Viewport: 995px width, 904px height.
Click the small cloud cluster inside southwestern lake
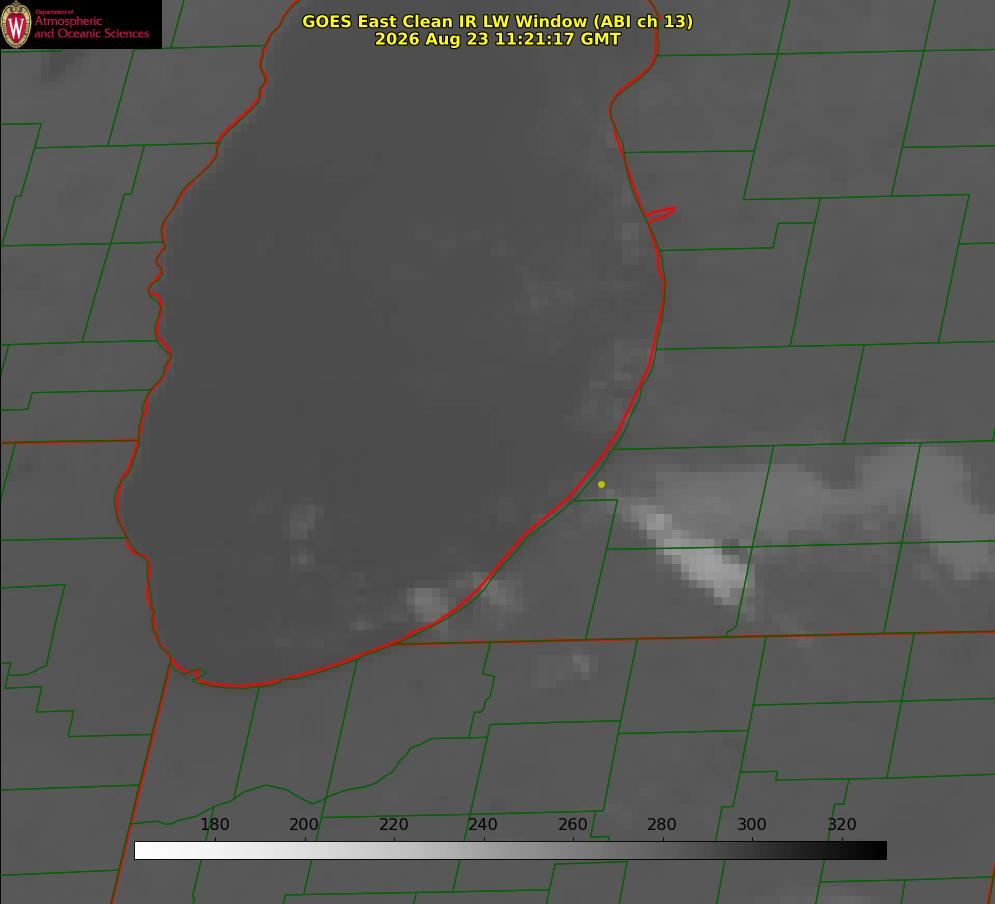tap(303, 525)
